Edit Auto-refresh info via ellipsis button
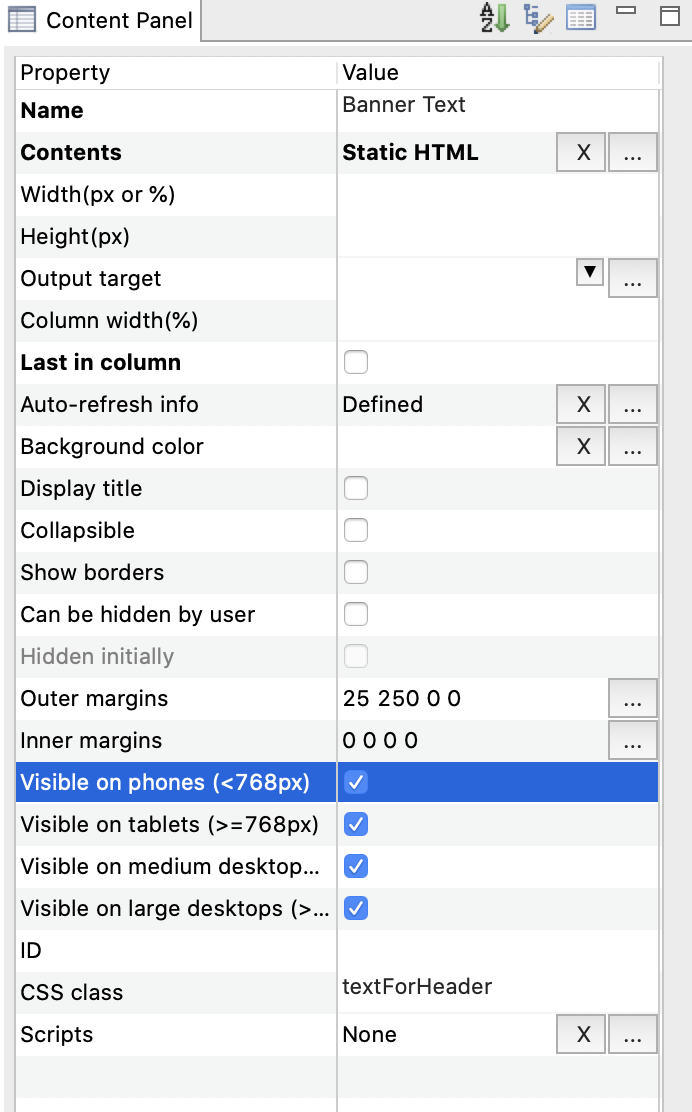This screenshot has height=1112, width=692. (x=633, y=404)
